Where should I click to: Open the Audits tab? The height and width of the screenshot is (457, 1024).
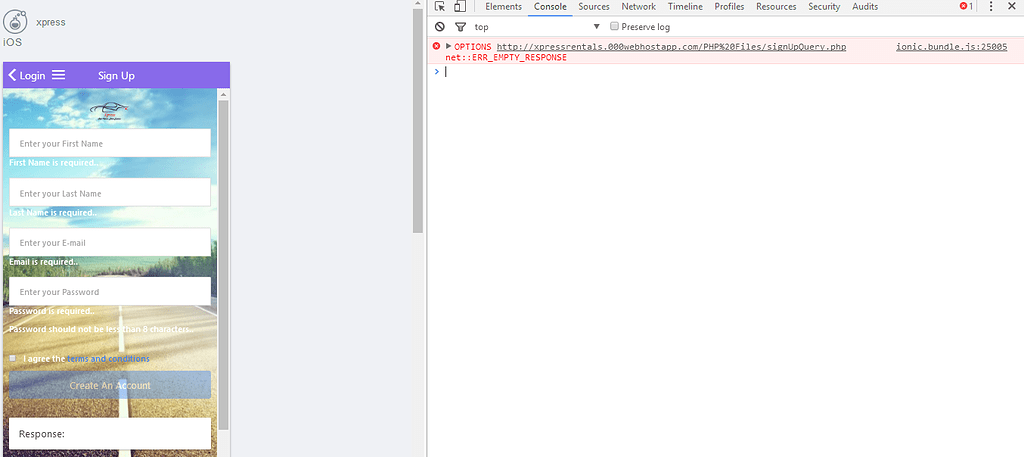[x=865, y=7]
